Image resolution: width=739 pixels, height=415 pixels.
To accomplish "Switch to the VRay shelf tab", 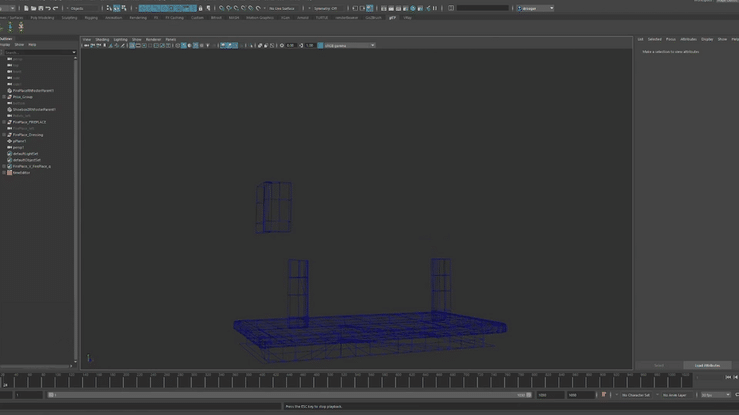I will 407,17.
